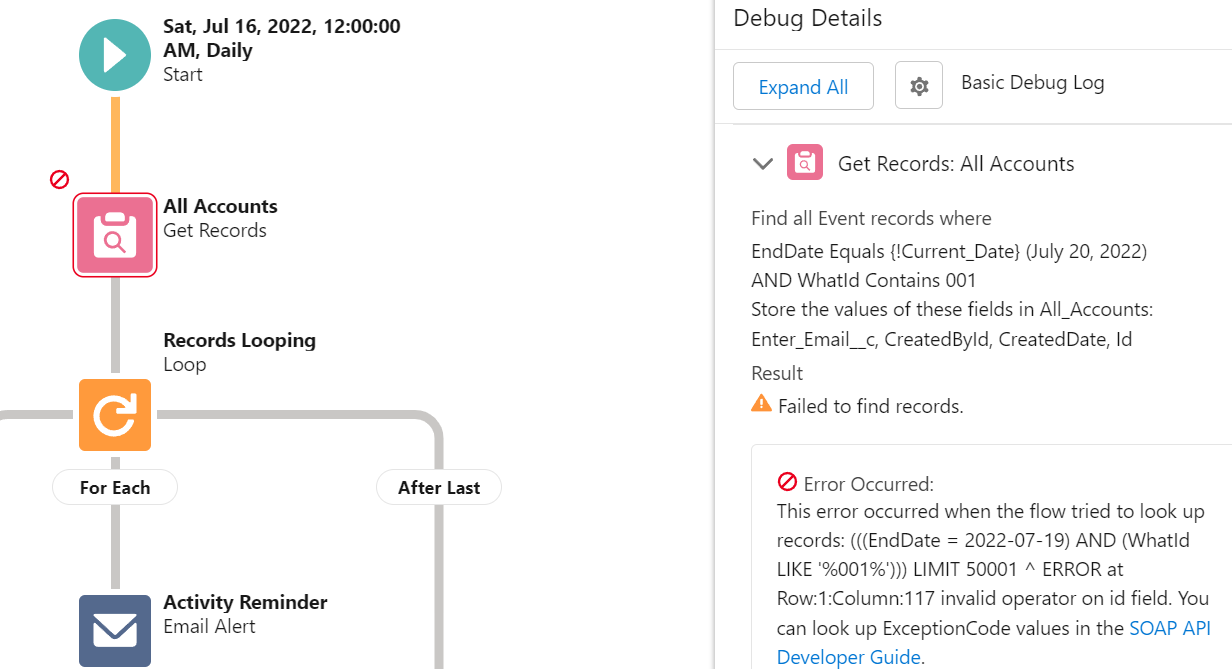Click the Debug Details panel header
The image size is (1232, 669).
pyautogui.click(x=807, y=18)
